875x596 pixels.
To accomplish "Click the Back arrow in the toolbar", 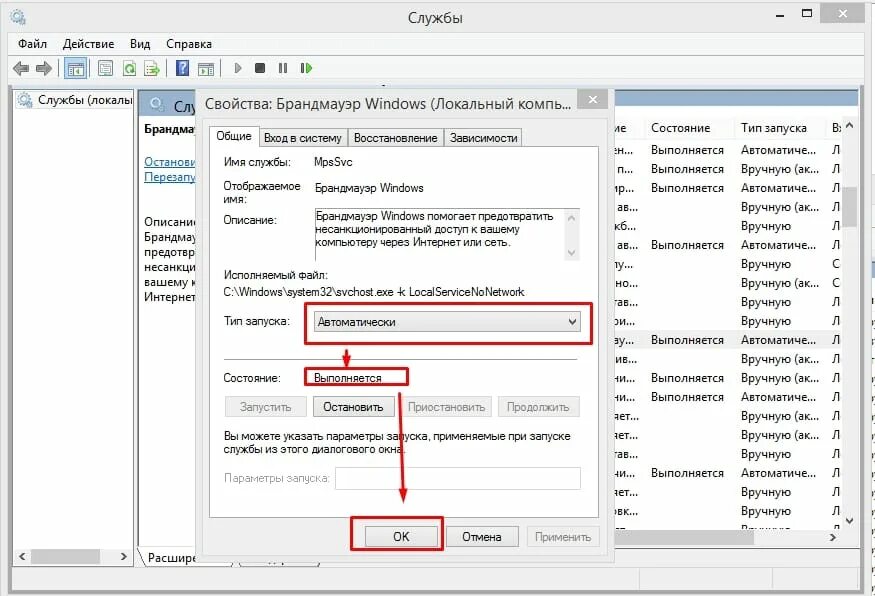I will point(21,68).
